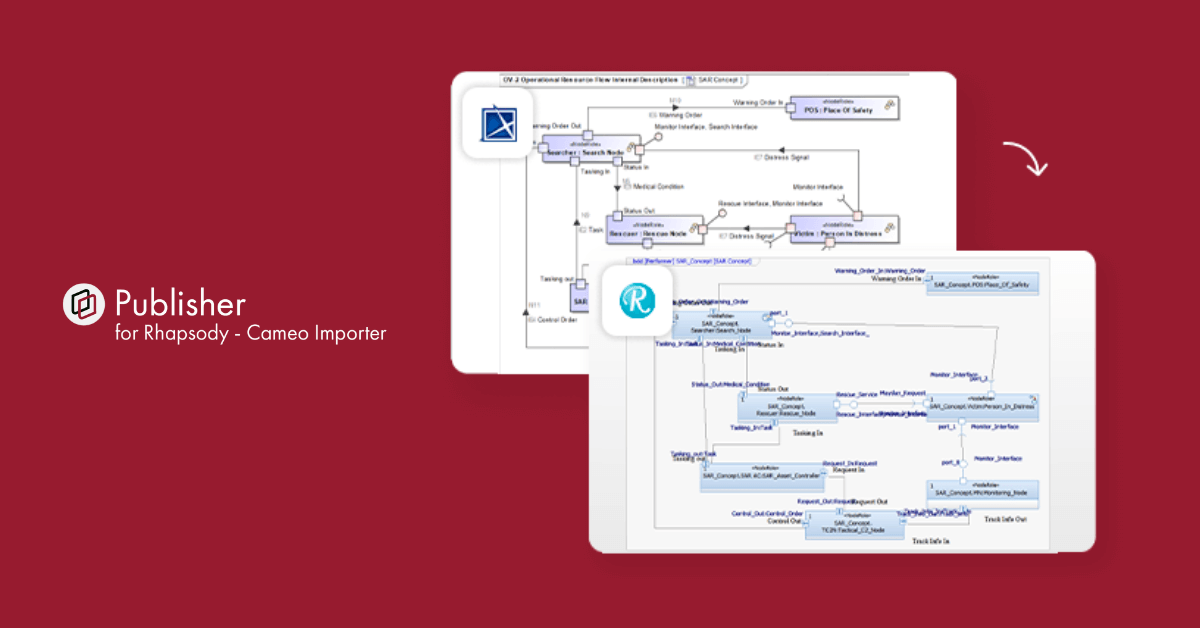The height and width of the screenshot is (628, 1200).
Task: Click the lollipop interface icon above Searcher : Search Node
Action: (x=657, y=136)
